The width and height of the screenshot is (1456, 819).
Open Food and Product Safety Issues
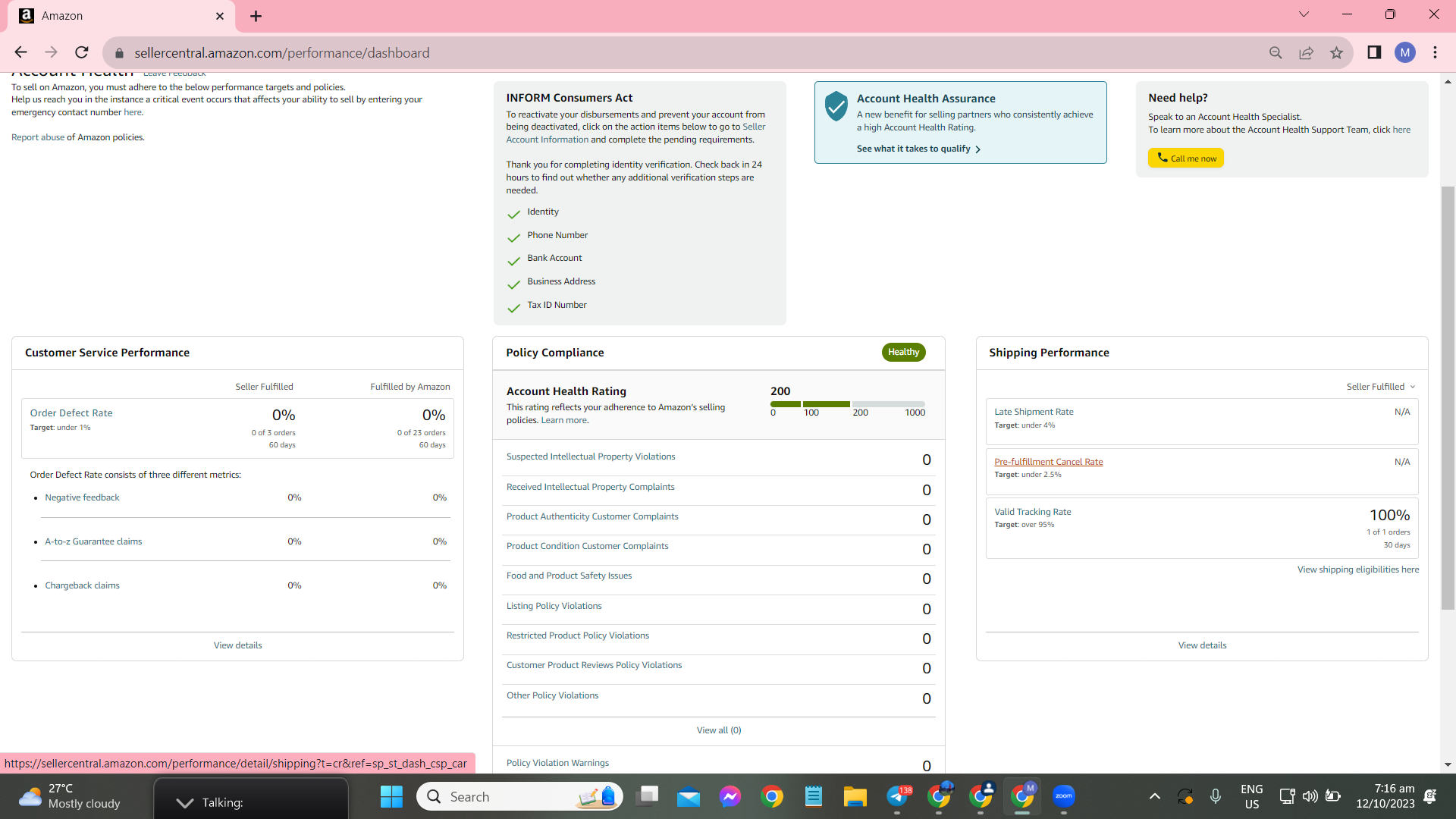point(569,576)
